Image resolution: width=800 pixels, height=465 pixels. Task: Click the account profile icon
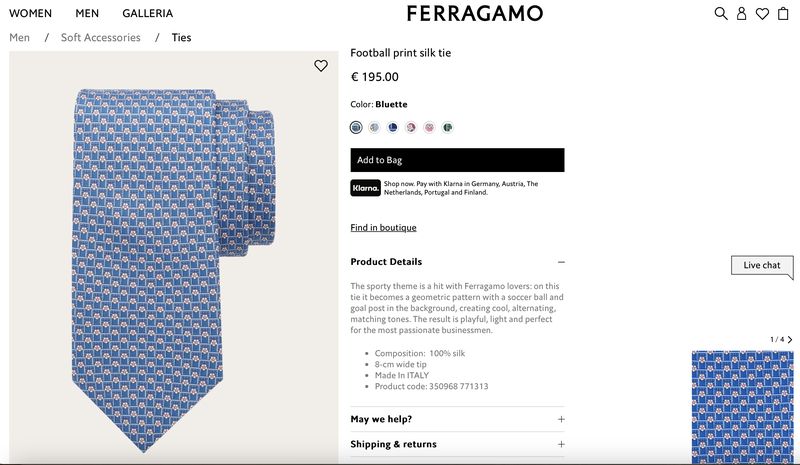(741, 14)
